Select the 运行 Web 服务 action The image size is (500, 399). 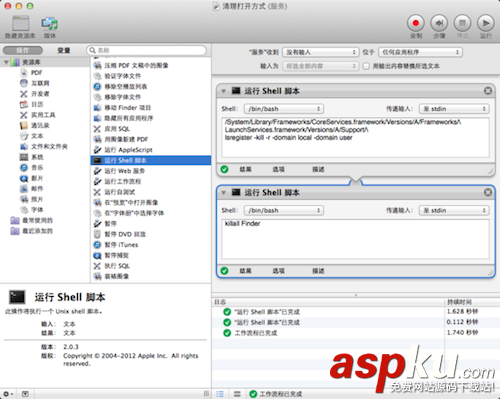tap(151, 171)
